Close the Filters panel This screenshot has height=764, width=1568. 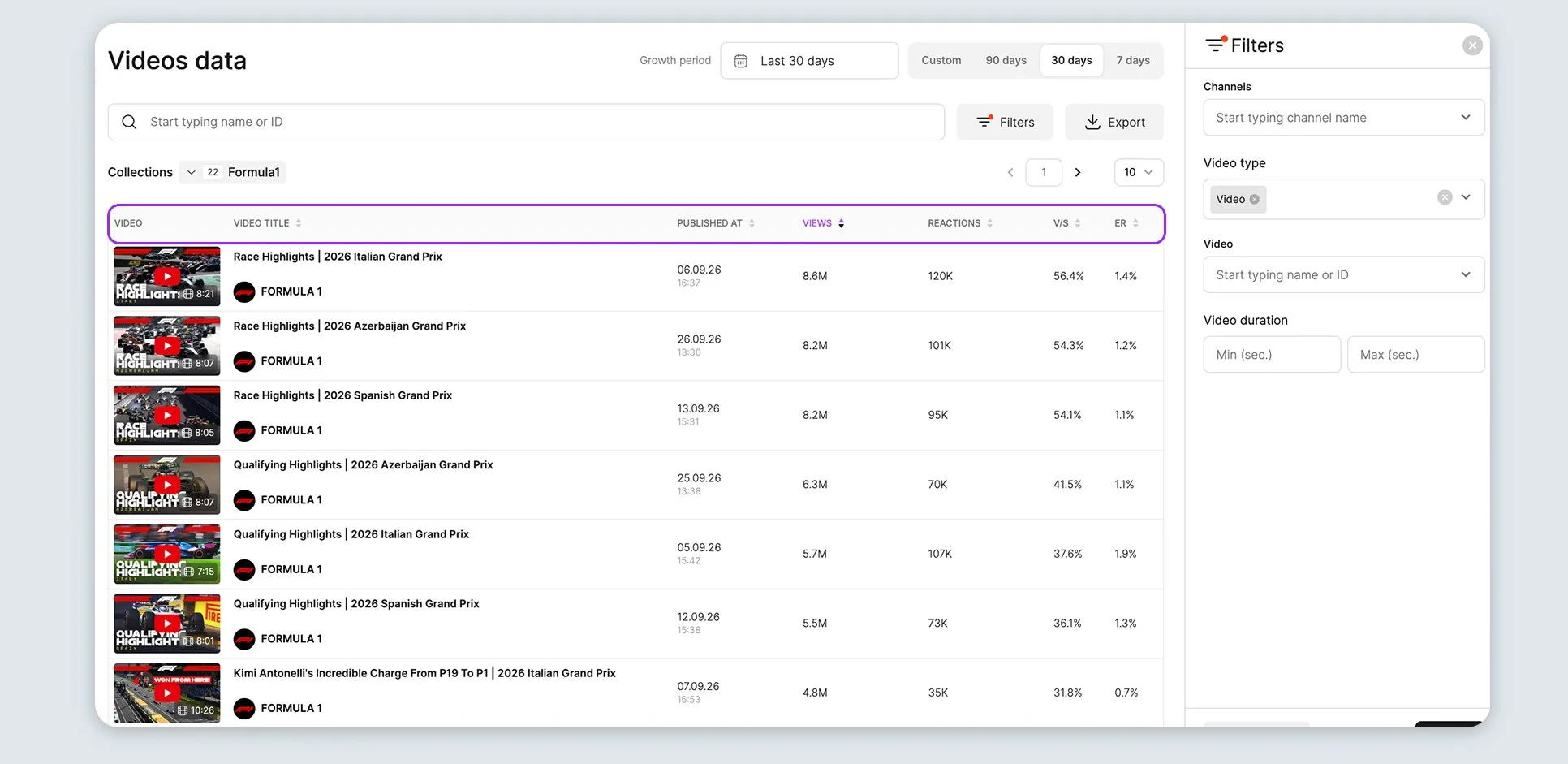point(1472,45)
